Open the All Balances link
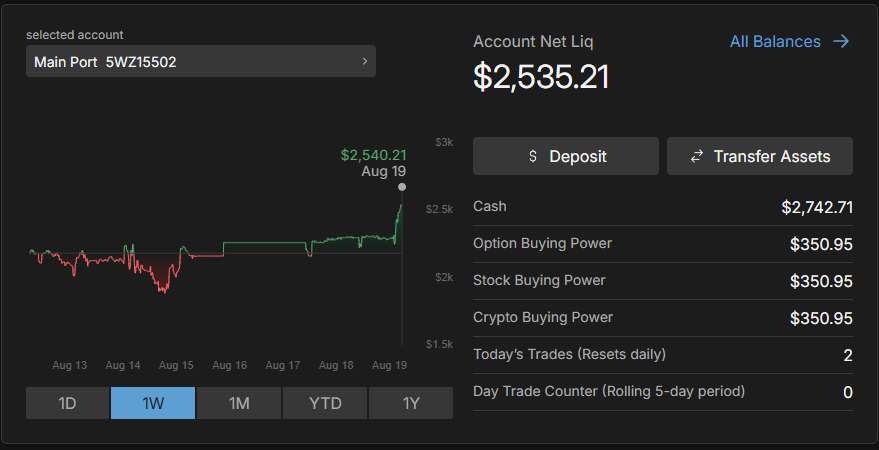The height and width of the screenshot is (450, 879). 775,42
